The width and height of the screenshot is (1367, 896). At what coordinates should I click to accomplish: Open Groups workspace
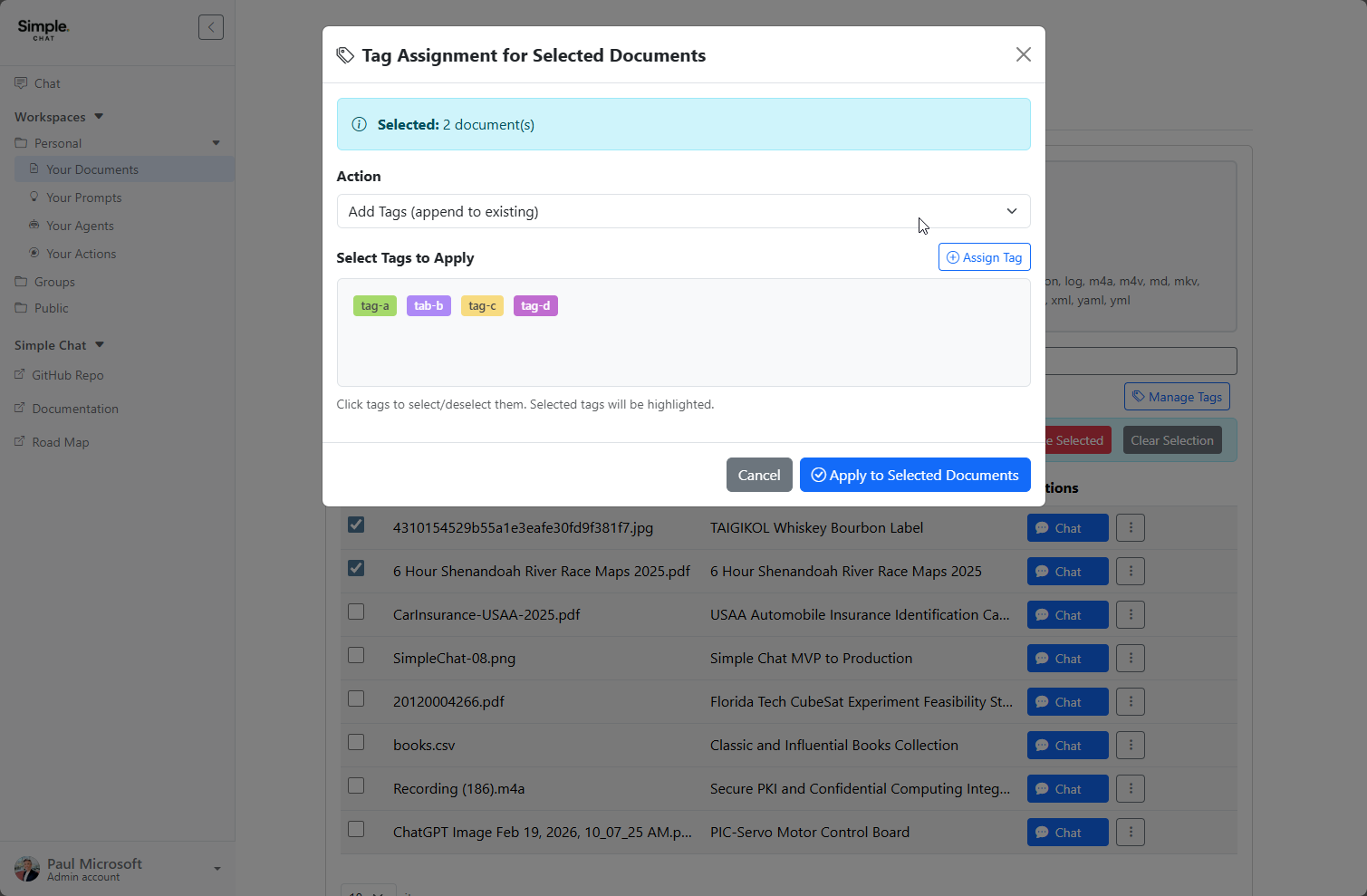click(x=54, y=282)
